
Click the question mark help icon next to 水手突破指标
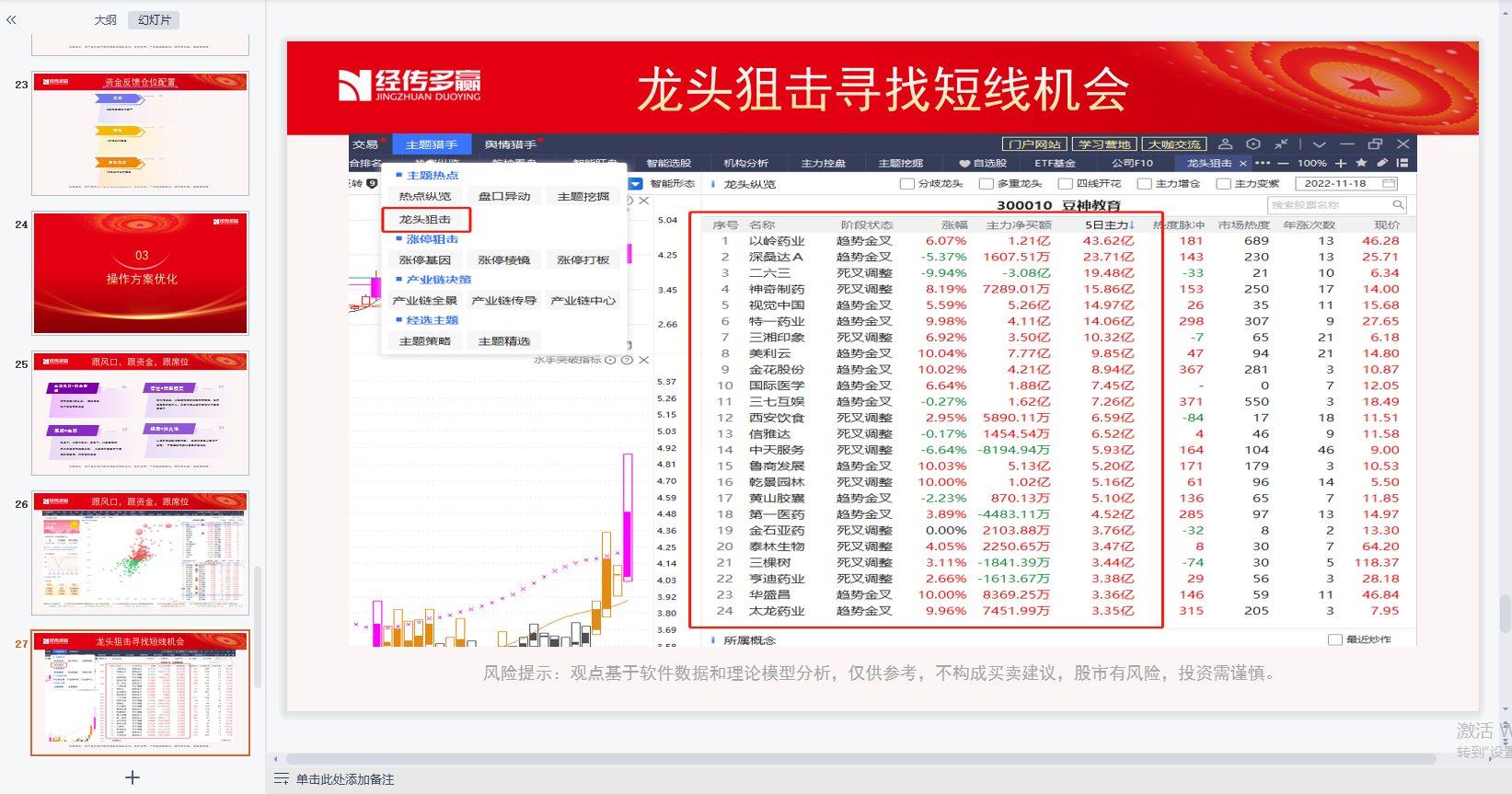pos(627,360)
